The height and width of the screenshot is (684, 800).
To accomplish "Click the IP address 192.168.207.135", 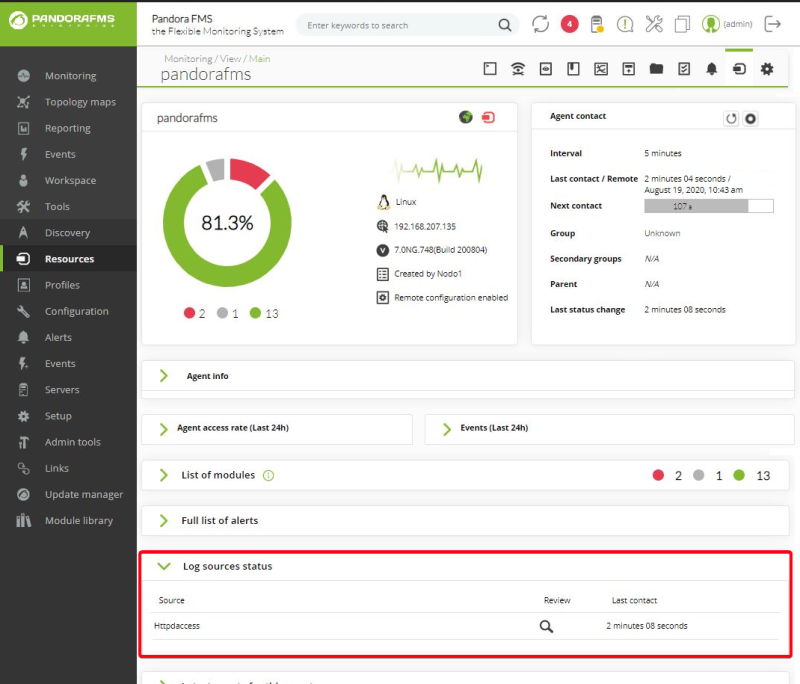I will pyautogui.click(x=425, y=226).
